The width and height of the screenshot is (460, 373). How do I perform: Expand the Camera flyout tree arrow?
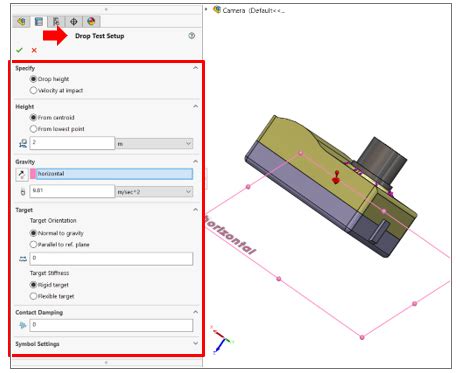[x=206, y=9]
